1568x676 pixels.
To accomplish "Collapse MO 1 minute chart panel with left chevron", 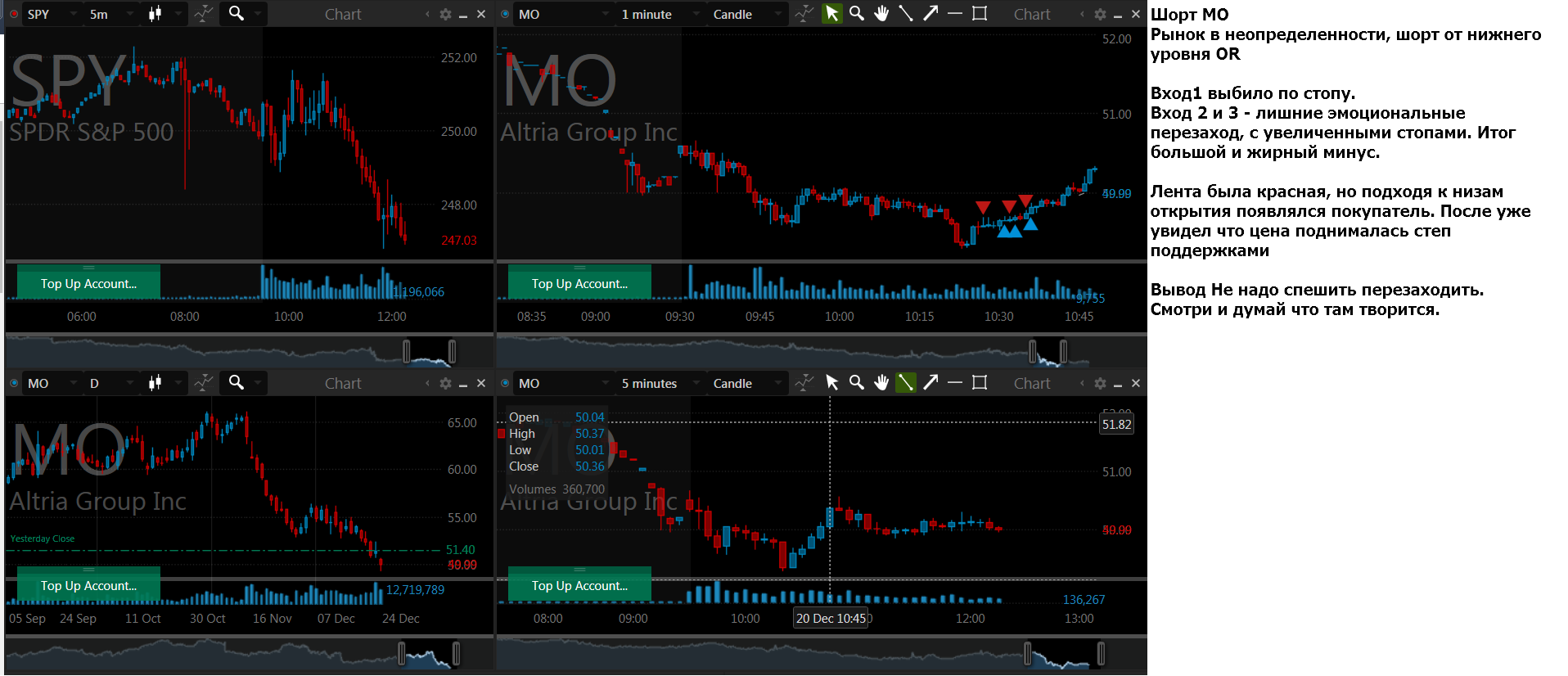I will click(1082, 15).
